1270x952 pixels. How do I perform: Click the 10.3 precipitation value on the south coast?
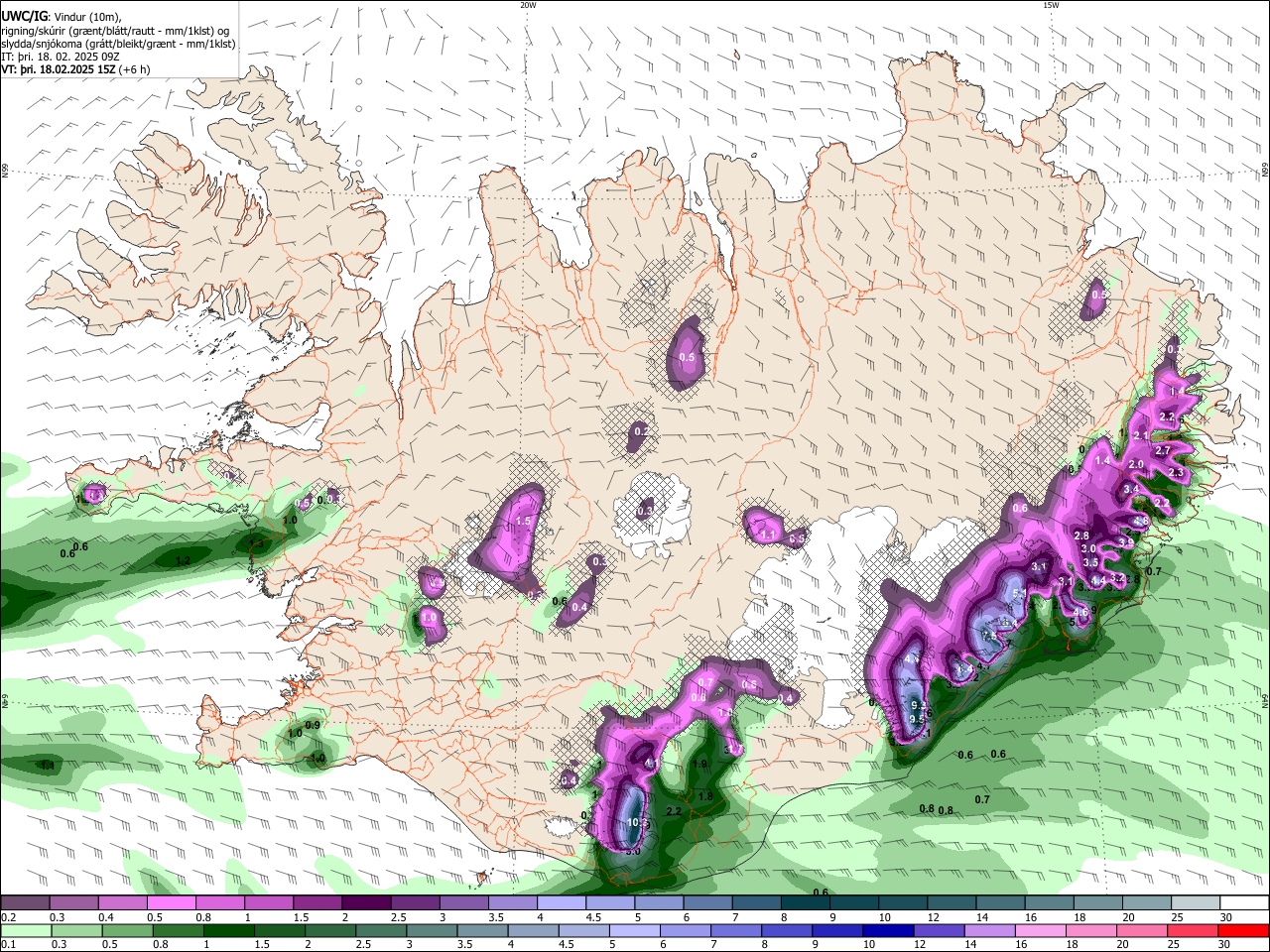pyautogui.click(x=638, y=823)
